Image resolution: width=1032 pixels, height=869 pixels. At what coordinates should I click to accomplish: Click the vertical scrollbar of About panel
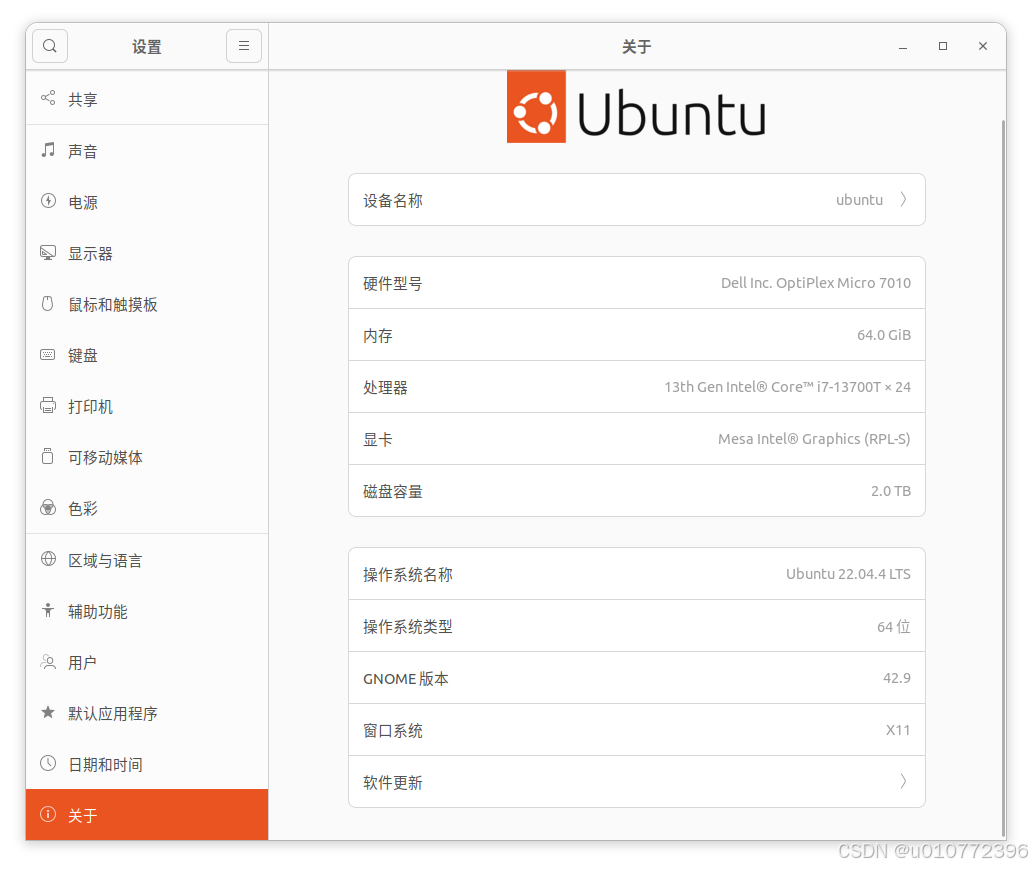[x=1003, y=477]
